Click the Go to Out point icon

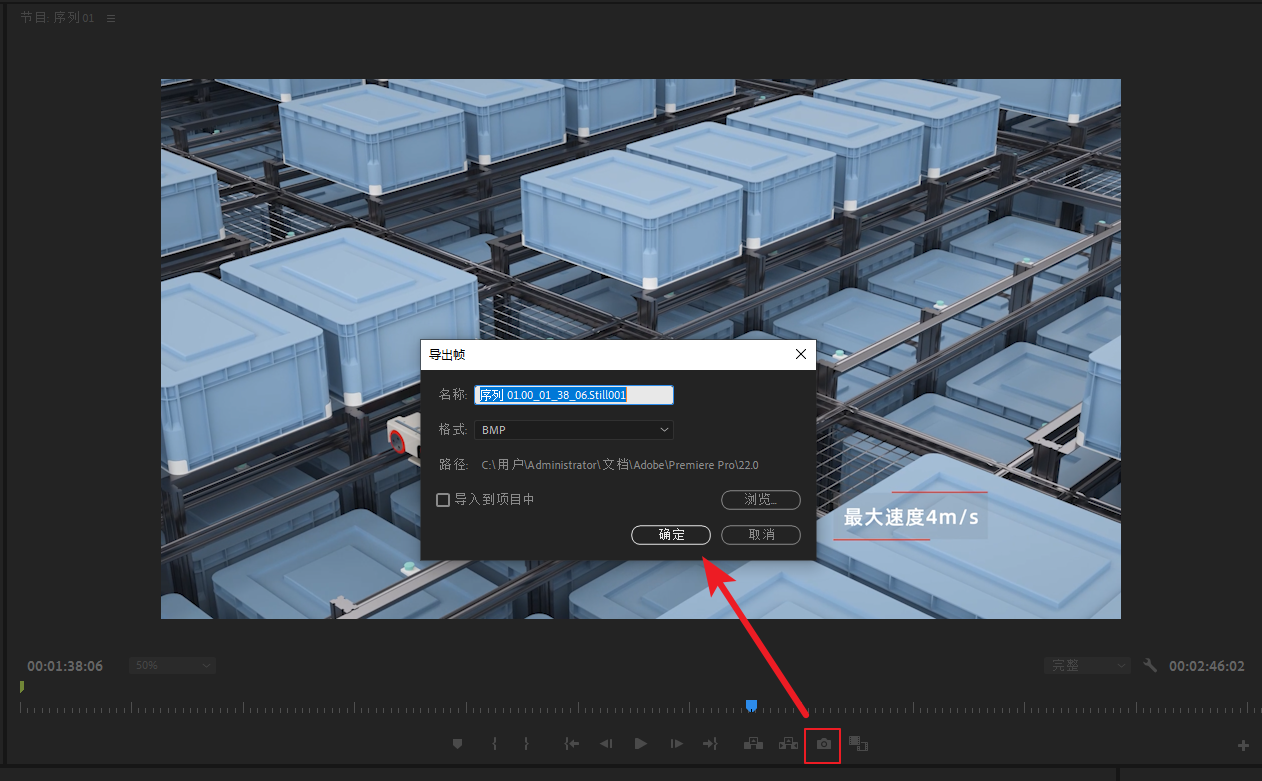coord(710,744)
